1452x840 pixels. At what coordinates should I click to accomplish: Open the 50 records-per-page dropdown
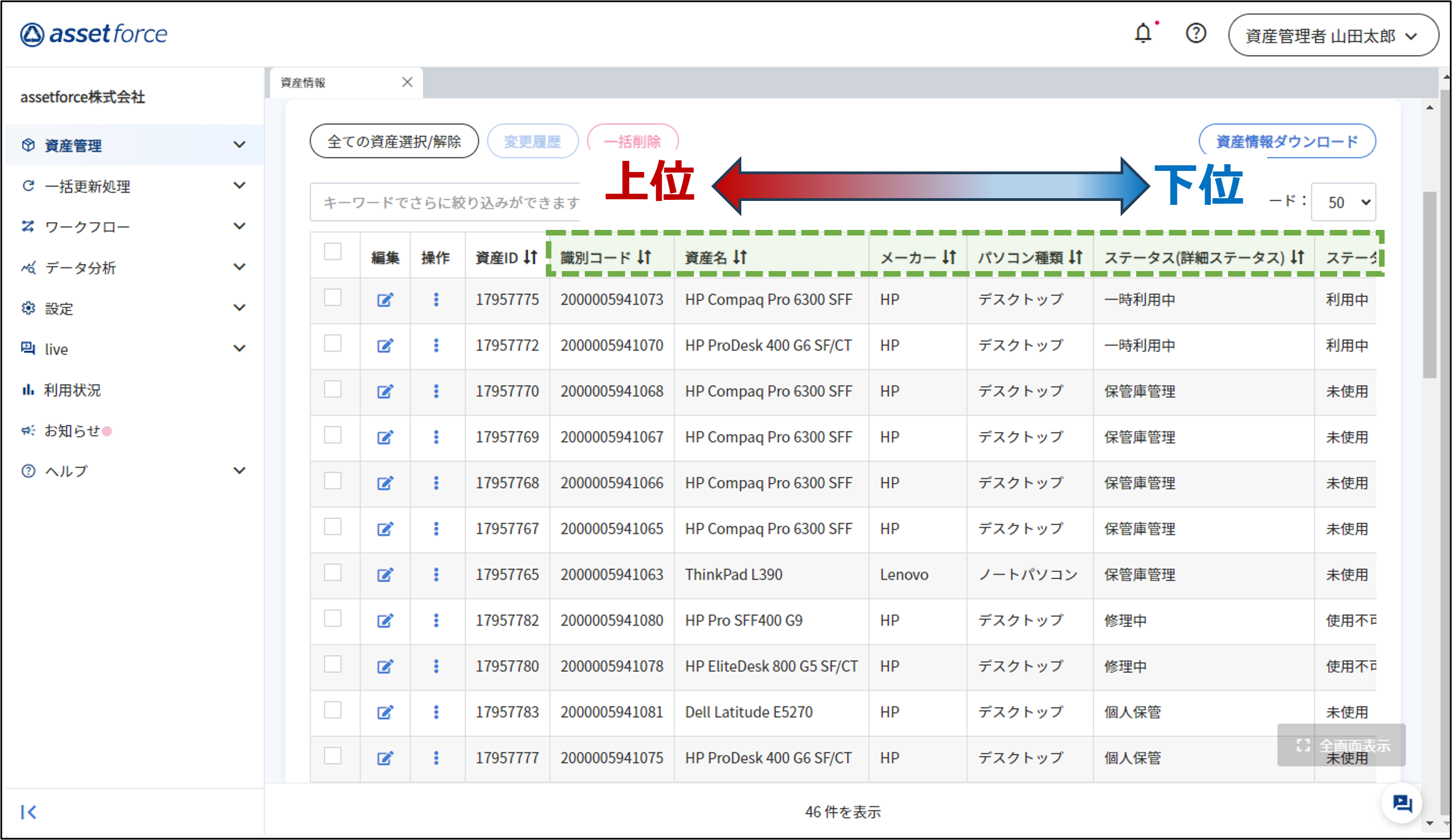pyautogui.click(x=1343, y=202)
